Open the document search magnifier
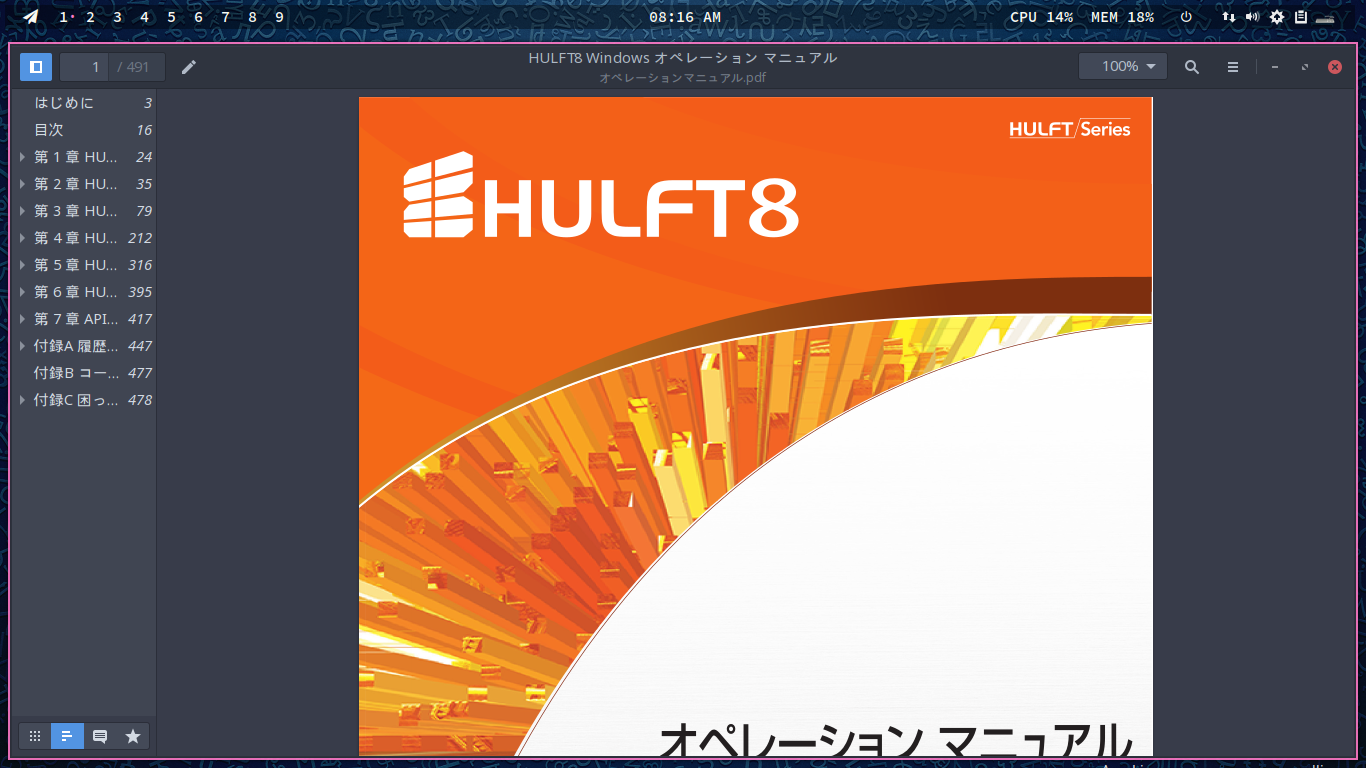This screenshot has height=768, width=1366. click(x=1192, y=67)
